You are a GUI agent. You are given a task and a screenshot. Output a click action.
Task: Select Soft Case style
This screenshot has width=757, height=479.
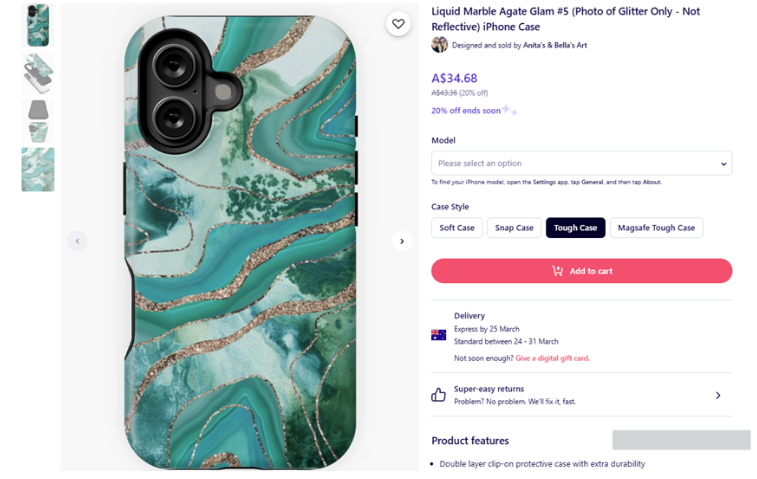(x=457, y=228)
